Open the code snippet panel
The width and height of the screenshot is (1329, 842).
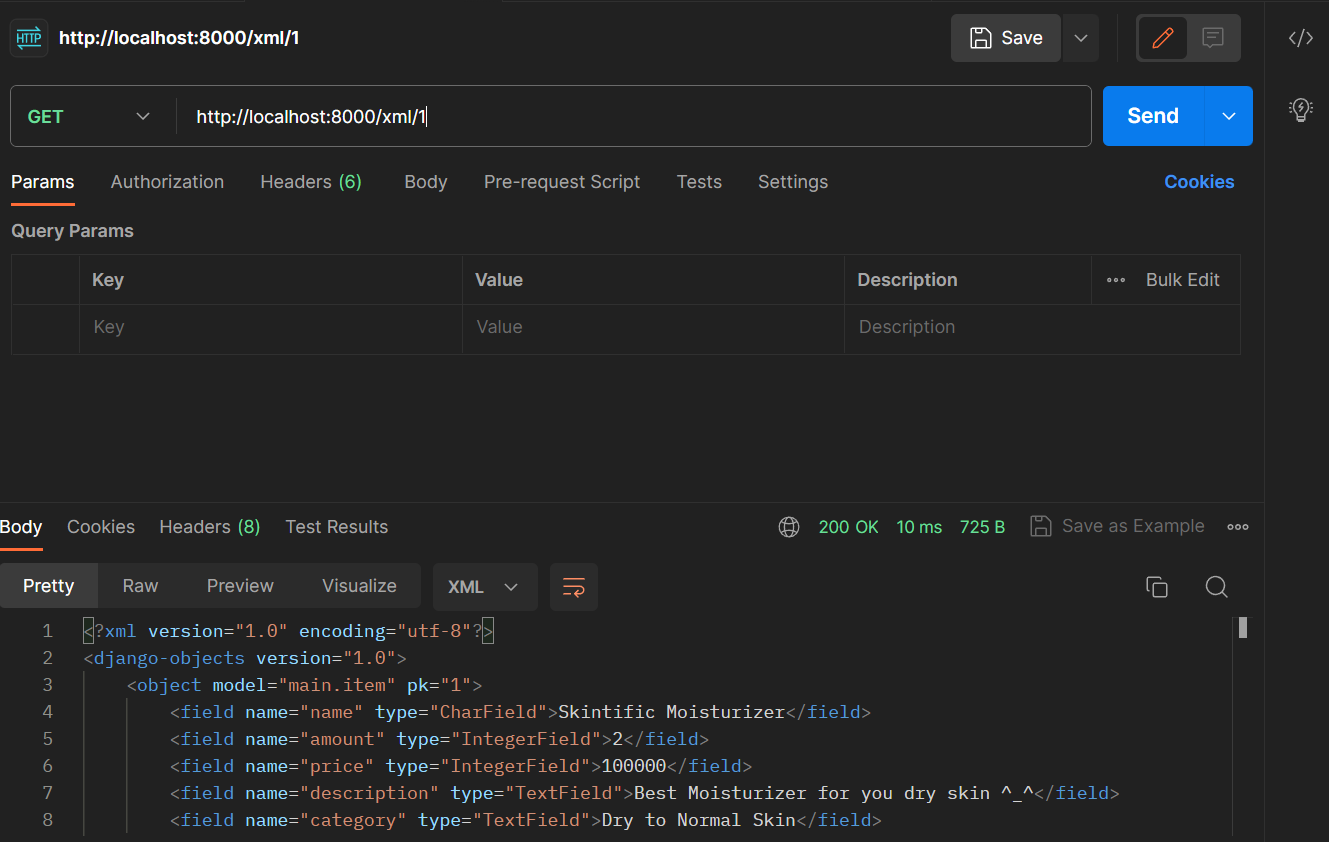coord(1300,37)
